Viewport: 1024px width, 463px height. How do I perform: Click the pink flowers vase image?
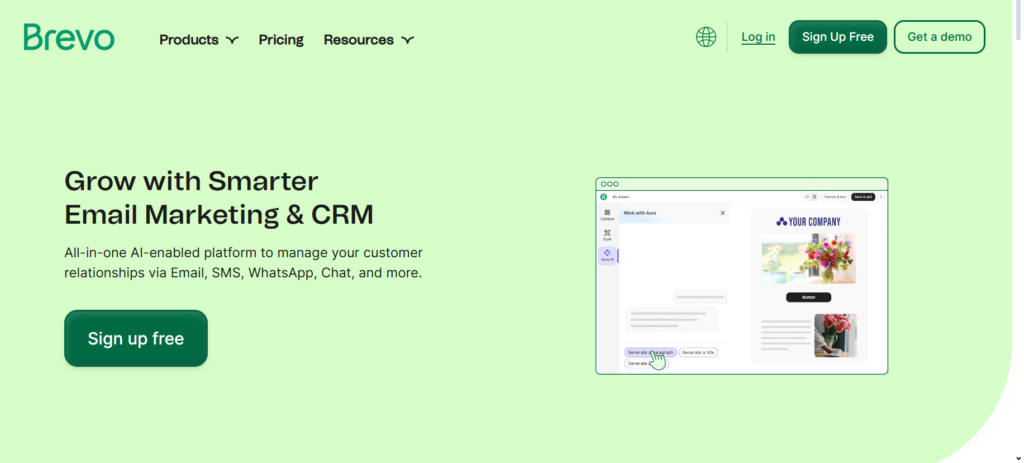pyautogui.click(x=835, y=336)
